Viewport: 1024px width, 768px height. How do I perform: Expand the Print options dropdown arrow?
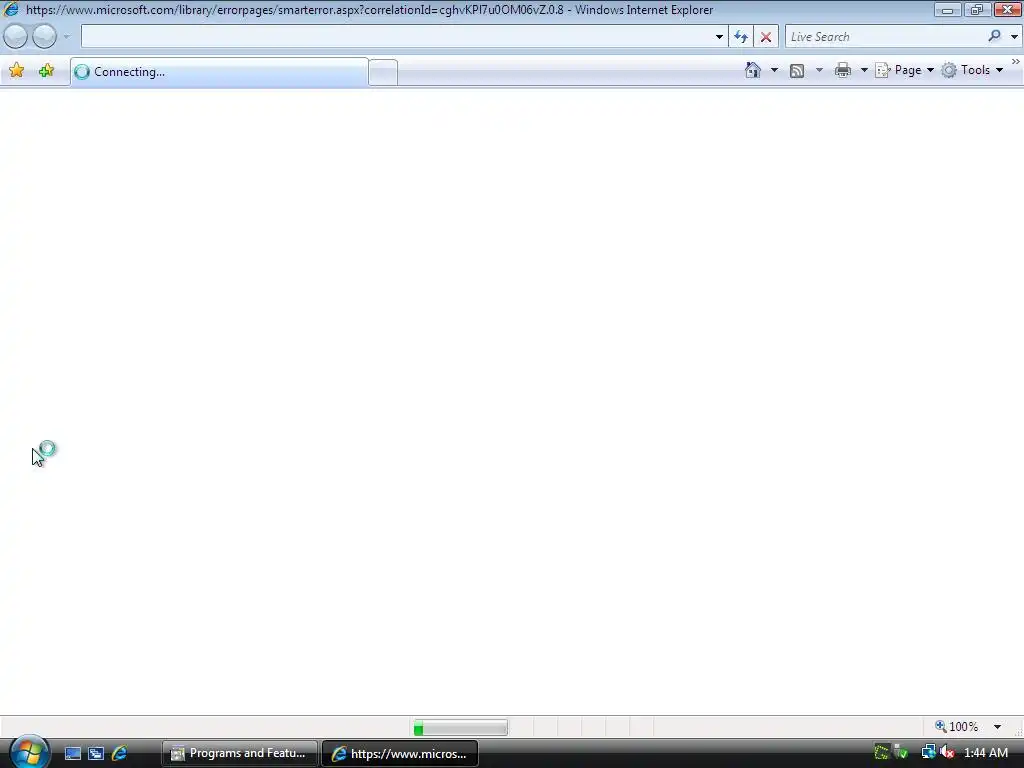click(x=863, y=70)
